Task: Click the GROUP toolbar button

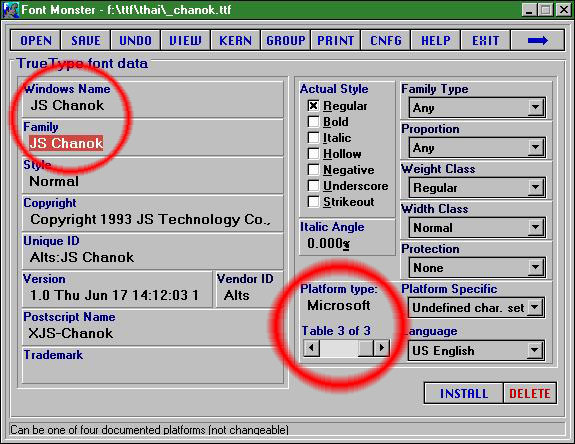Action: (286, 40)
